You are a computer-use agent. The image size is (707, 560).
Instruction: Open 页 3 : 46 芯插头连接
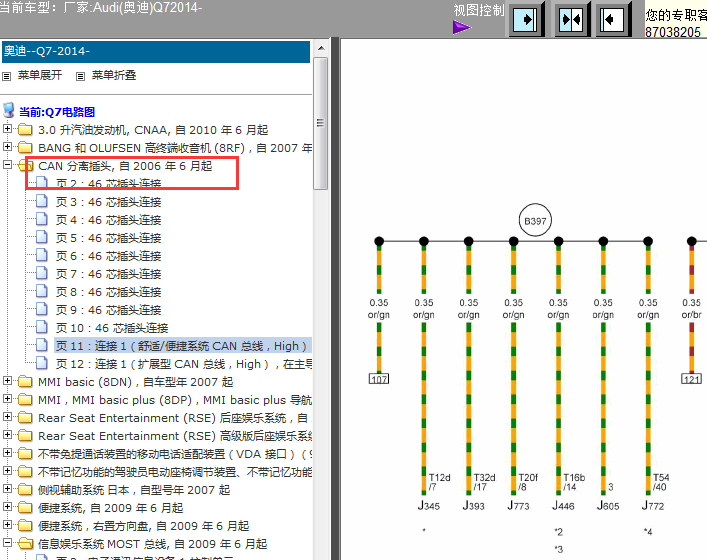coord(108,202)
